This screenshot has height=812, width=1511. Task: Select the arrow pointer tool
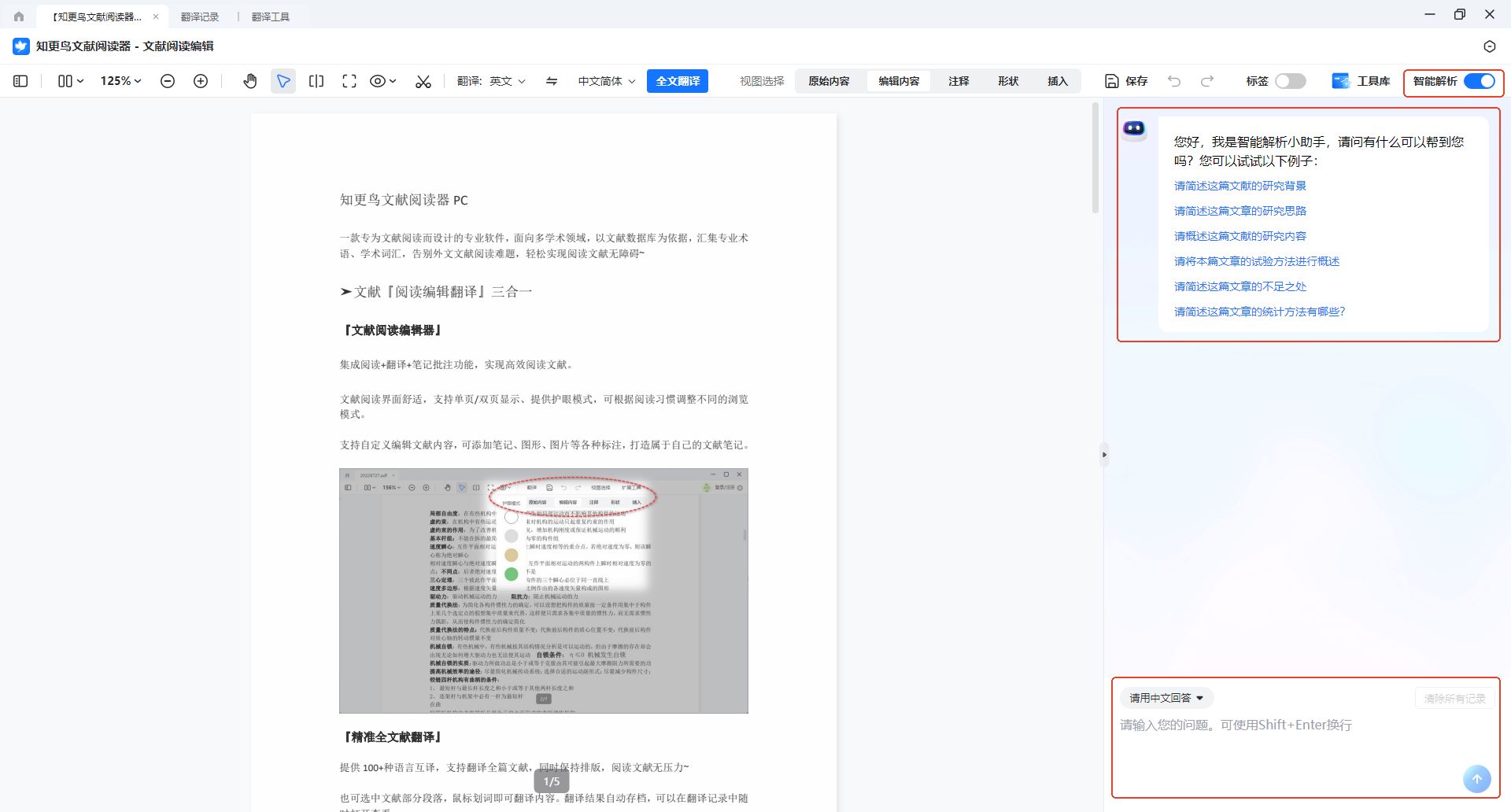(x=283, y=81)
